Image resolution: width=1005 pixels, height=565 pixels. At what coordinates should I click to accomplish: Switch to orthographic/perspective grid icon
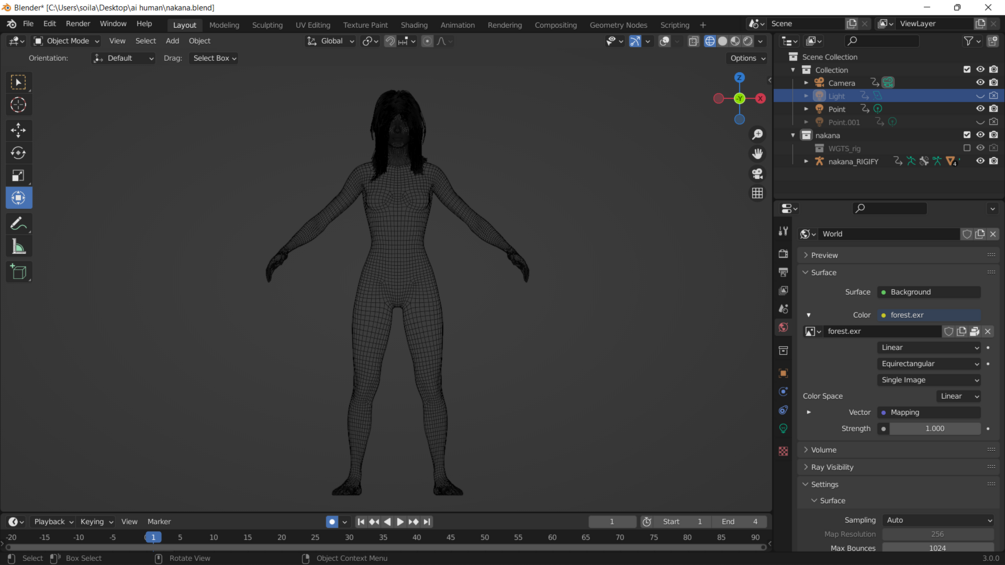point(757,193)
